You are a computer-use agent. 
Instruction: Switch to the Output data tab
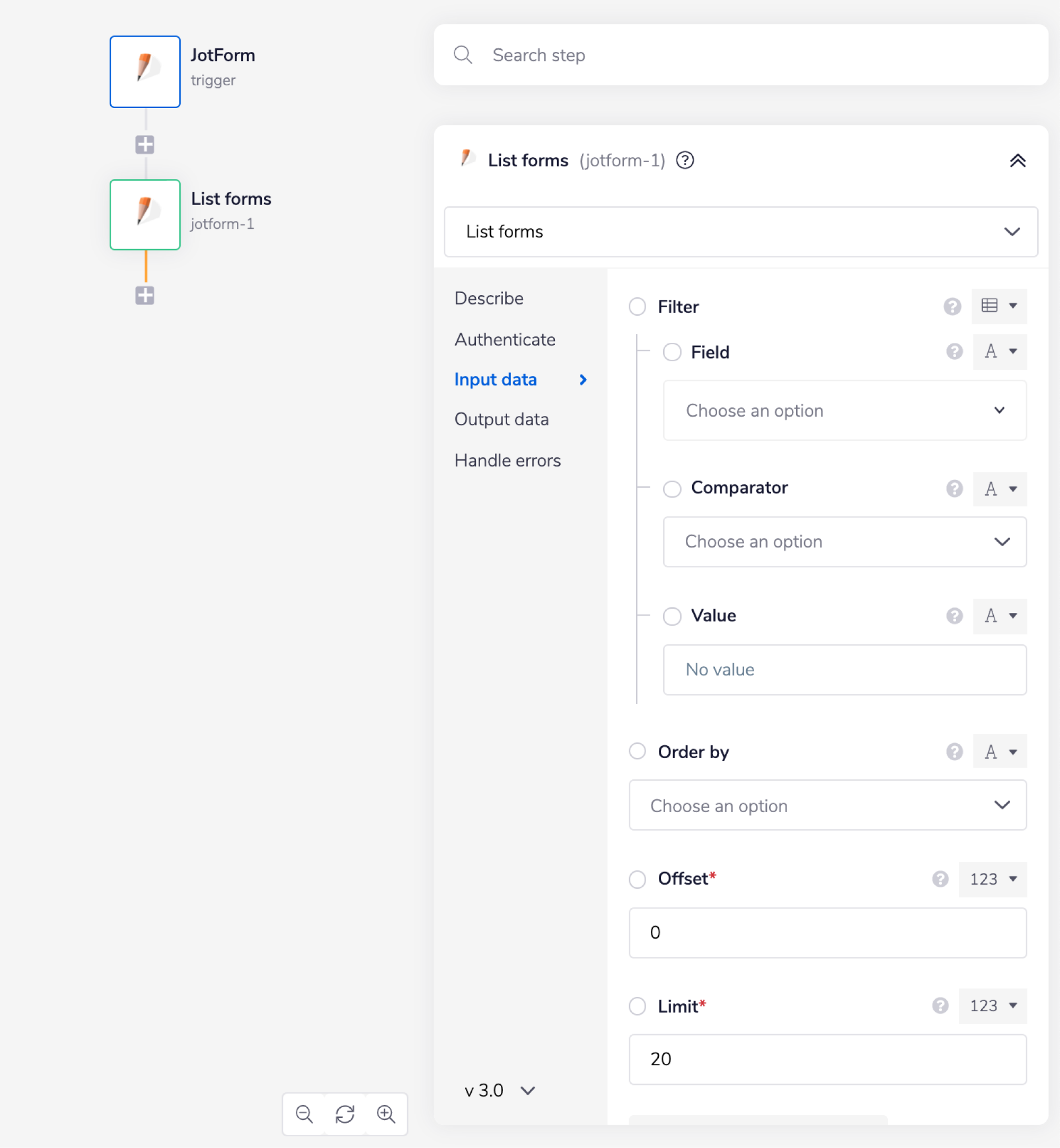[x=501, y=419]
